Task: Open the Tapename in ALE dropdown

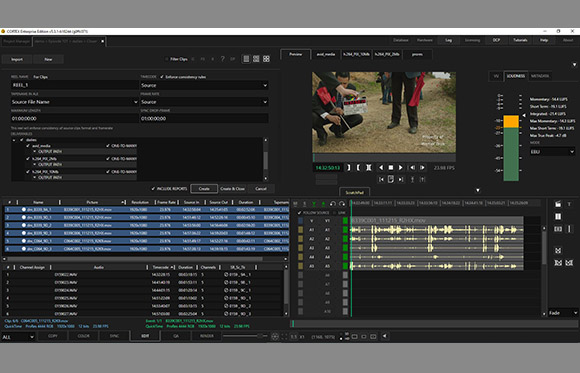Action: pos(75,102)
